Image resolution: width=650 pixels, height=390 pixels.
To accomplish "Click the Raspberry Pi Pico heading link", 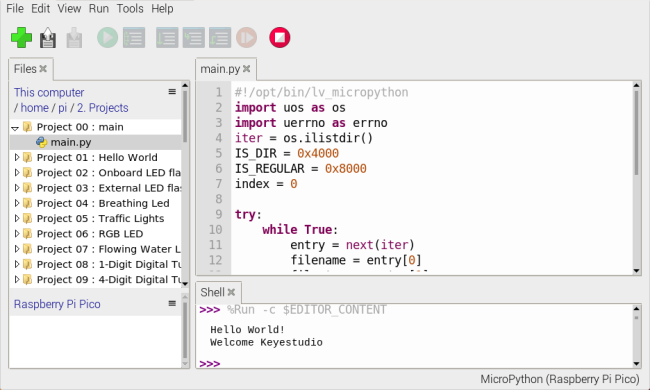I will [57, 304].
